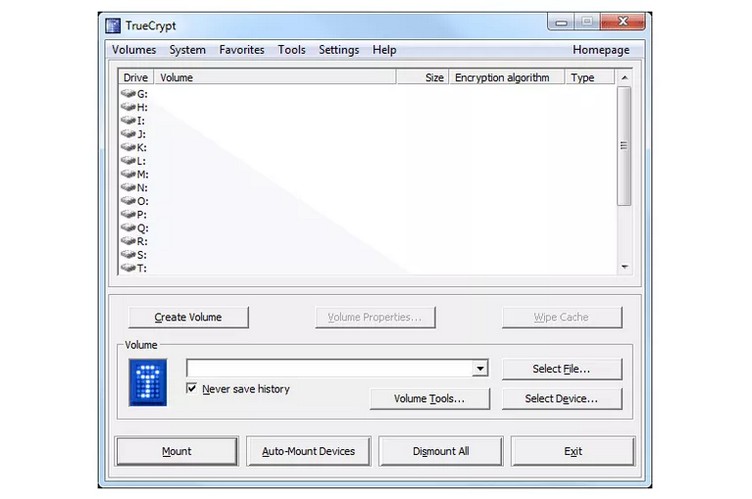Click the blue TrueCrypt logo in Volume group
This screenshot has height=499, width=752.
point(148,382)
